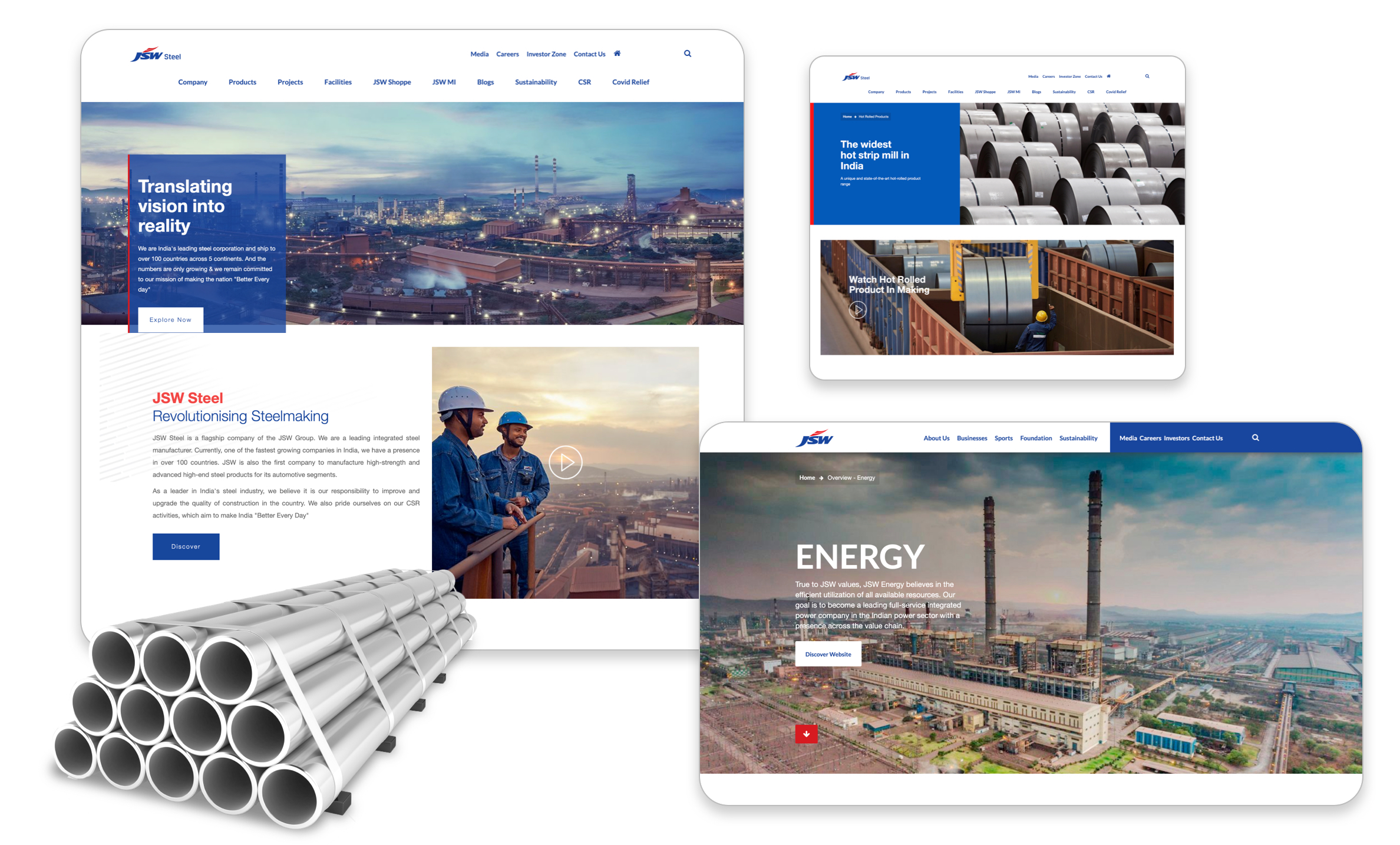Image resolution: width=1400 pixels, height=845 pixels.
Task: Click the Discover button under JSW Steel text
Action: click(186, 546)
